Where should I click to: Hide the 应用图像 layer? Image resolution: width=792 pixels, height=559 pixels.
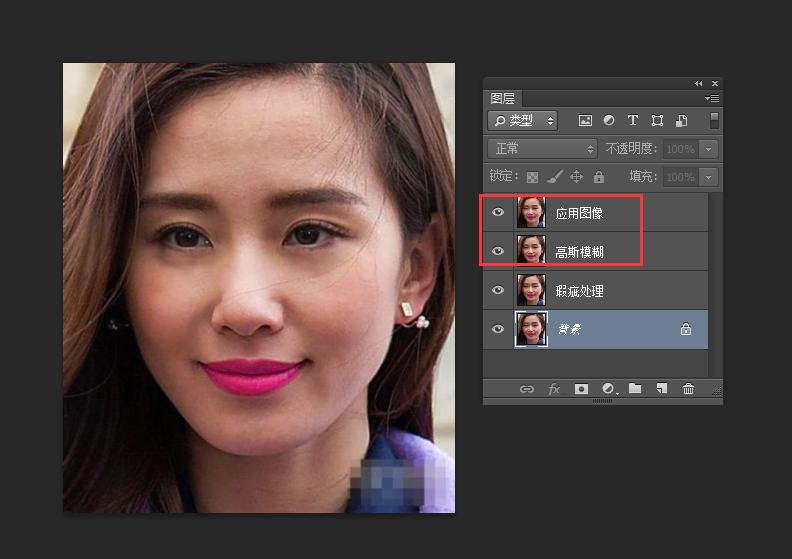[x=498, y=213]
